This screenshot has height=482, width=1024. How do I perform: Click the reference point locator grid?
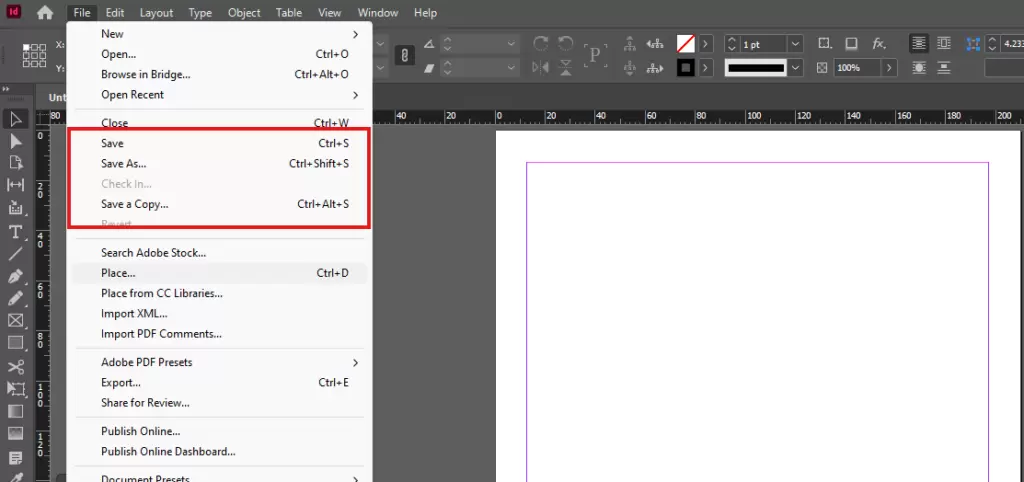[34, 55]
